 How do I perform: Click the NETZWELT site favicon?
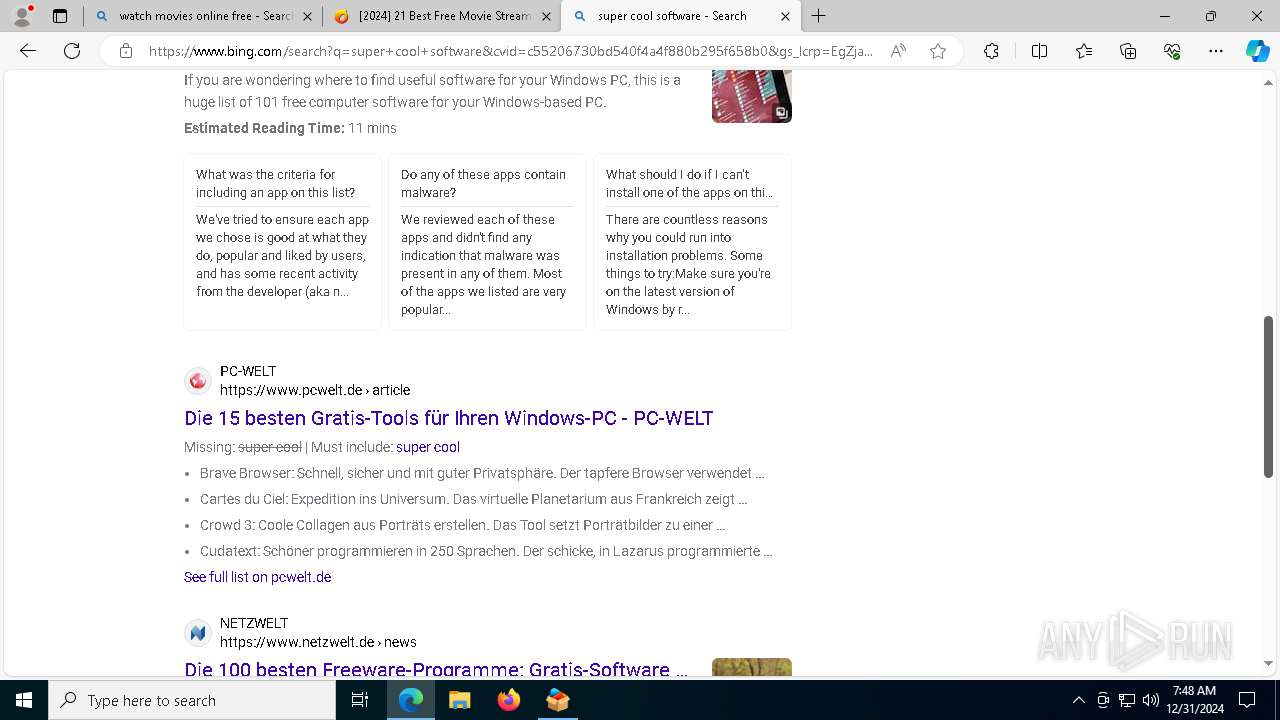pyautogui.click(x=198, y=633)
